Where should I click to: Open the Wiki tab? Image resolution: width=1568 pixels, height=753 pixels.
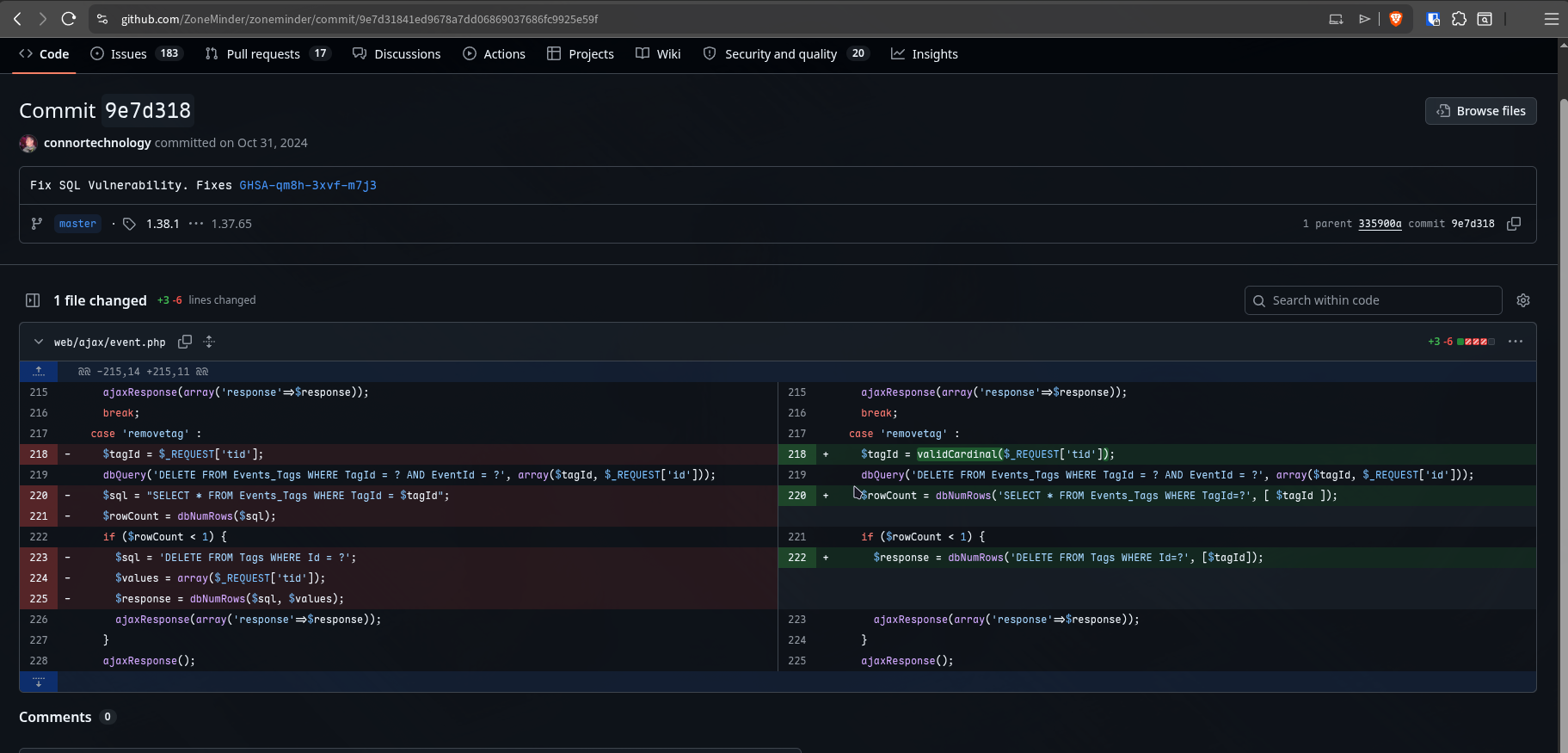(658, 54)
